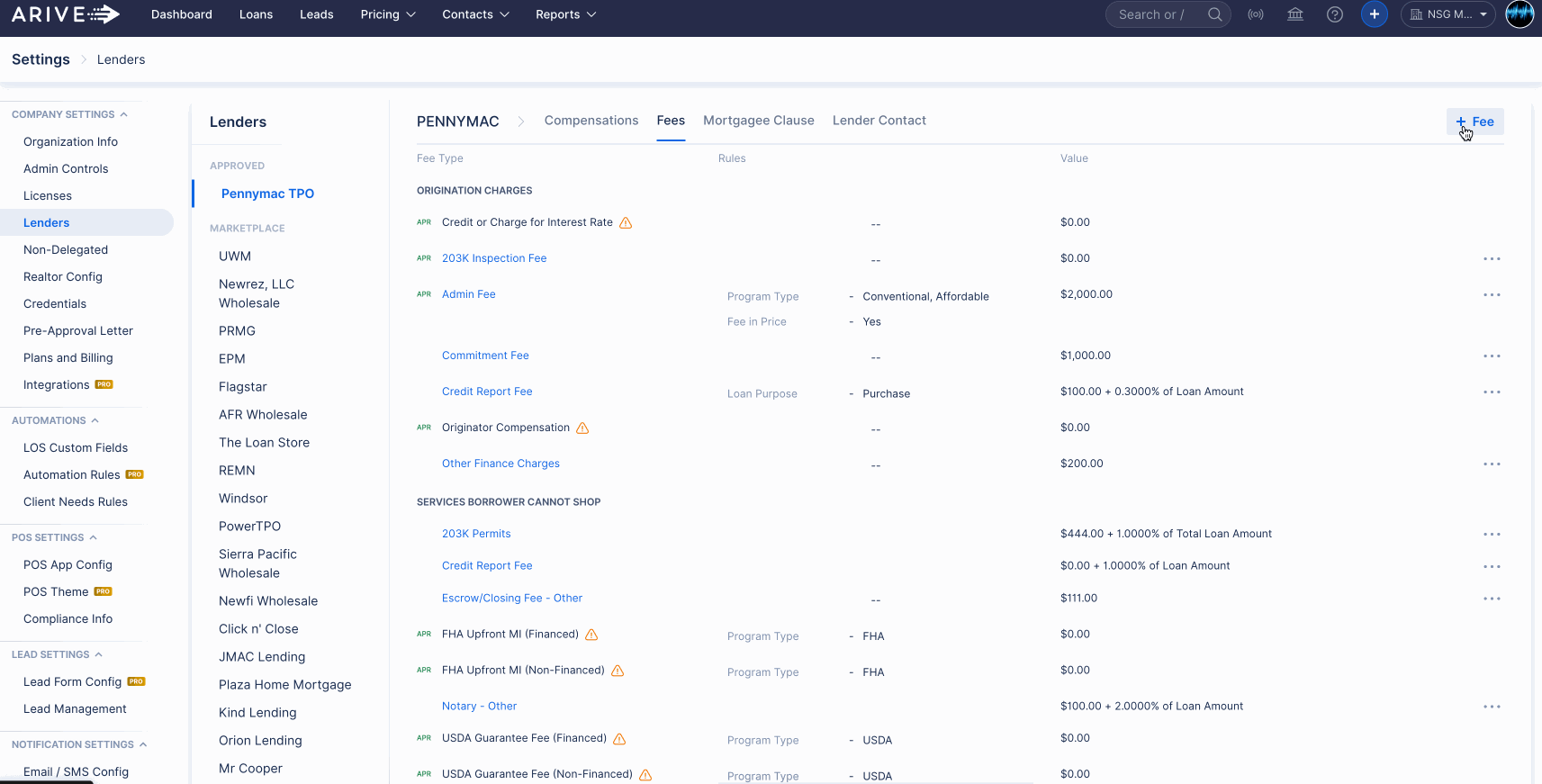1542x784 pixels.
Task: Click the search magnifier icon
Action: [x=1214, y=14]
